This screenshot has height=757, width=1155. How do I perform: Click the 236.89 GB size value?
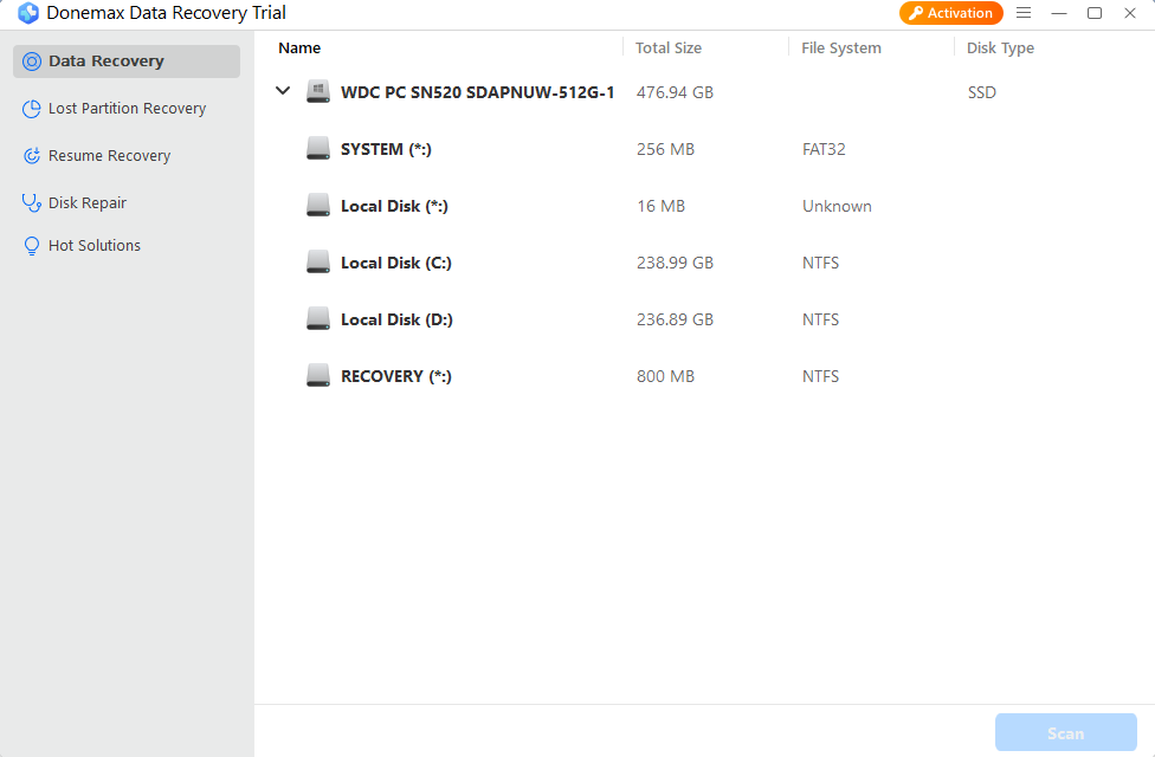[x=675, y=319]
